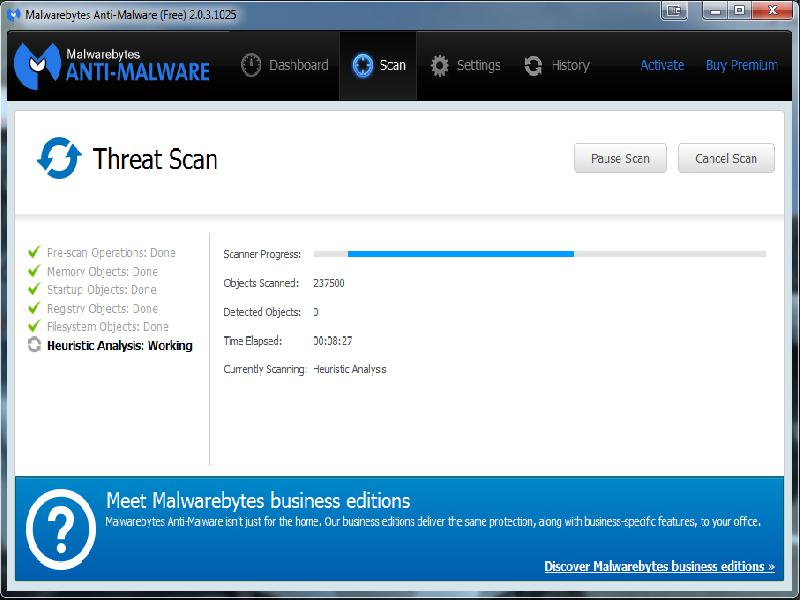Select 'Filesystem Objects: Done' step

pyautogui.click(x=108, y=327)
